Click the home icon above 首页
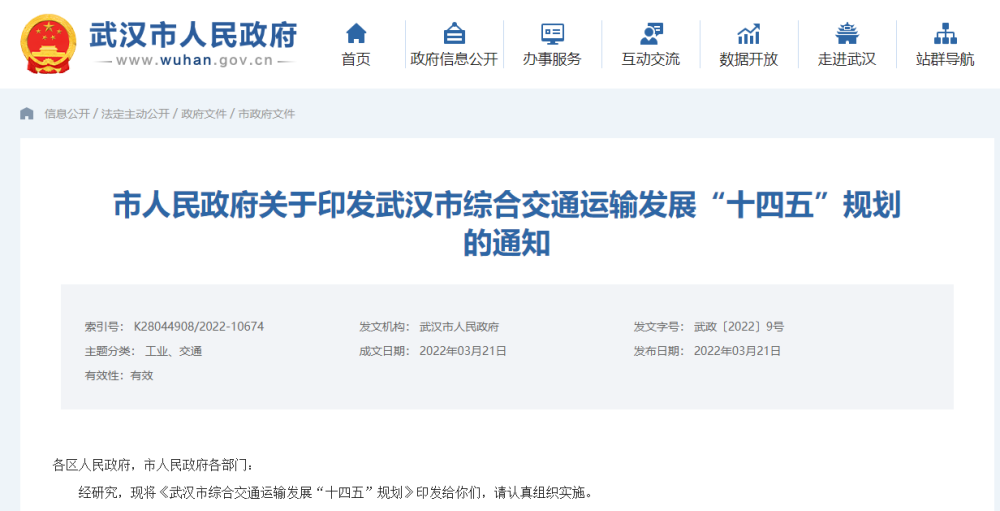Viewport: 1000px width, 511px height. click(356, 34)
